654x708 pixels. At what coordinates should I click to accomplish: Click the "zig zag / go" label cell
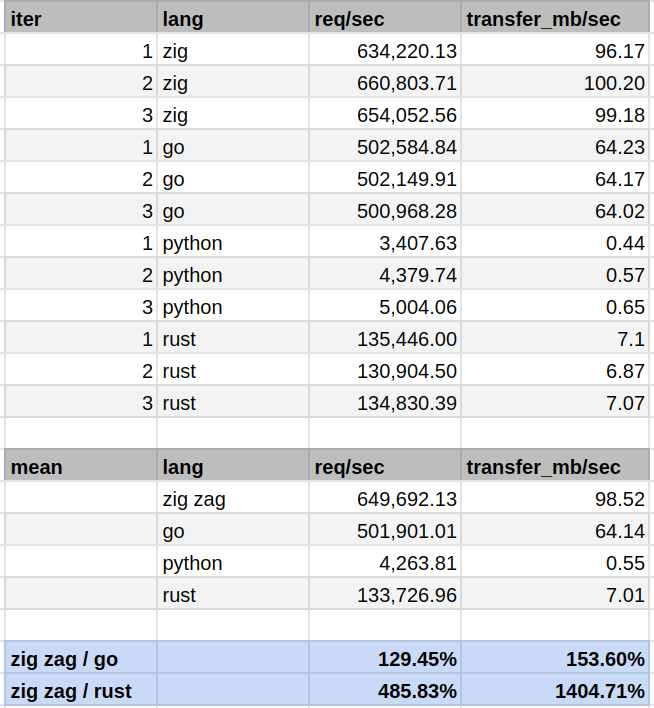[x=80, y=659]
